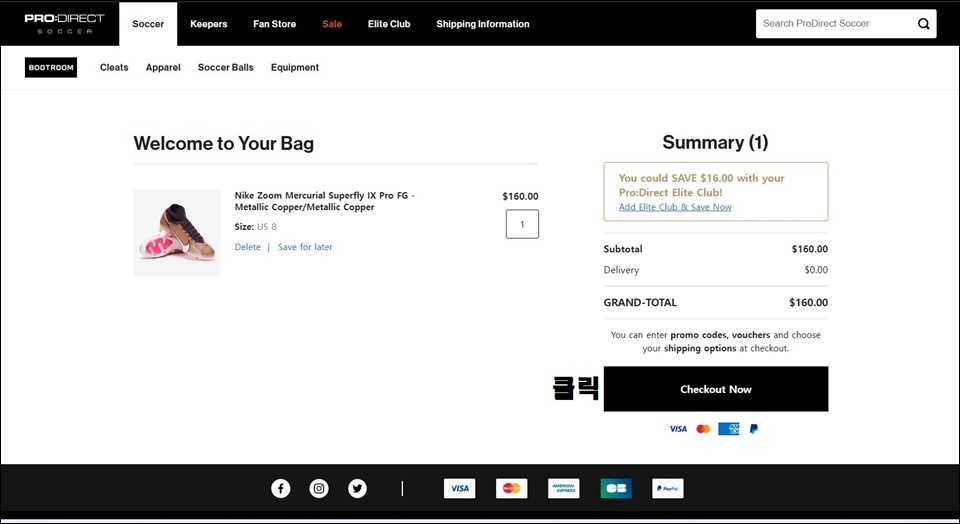This screenshot has width=960, height=524.
Task: Open the Elite Club page
Action: click(x=389, y=24)
